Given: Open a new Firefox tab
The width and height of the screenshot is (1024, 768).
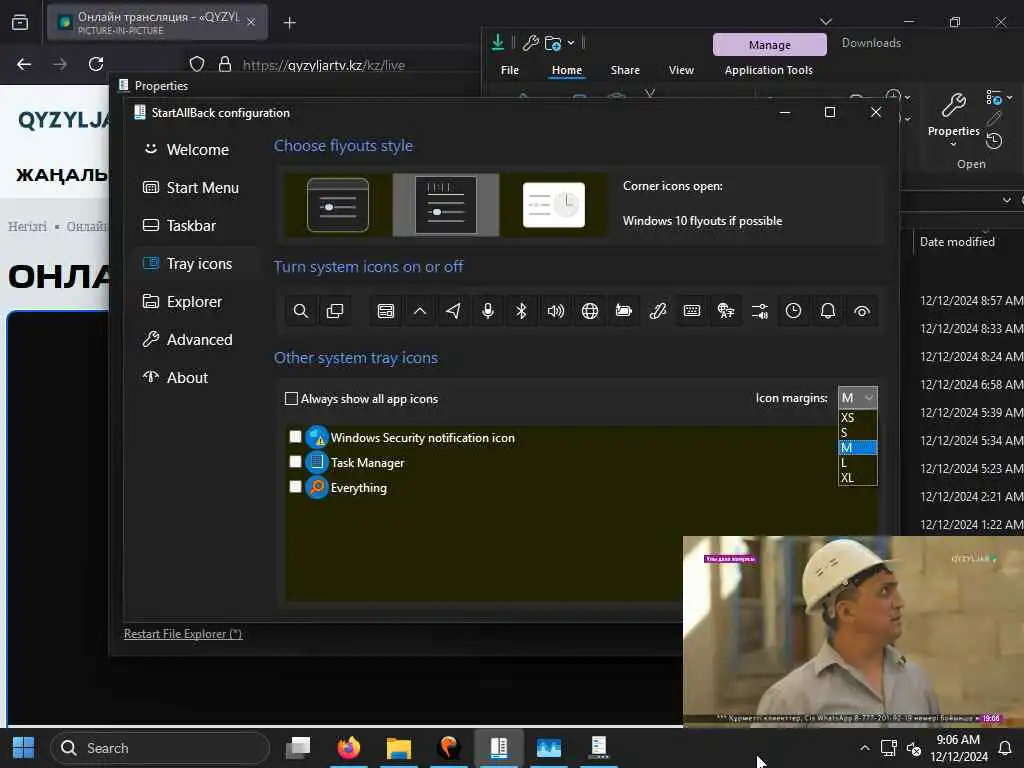Looking at the screenshot, I should (289, 23).
